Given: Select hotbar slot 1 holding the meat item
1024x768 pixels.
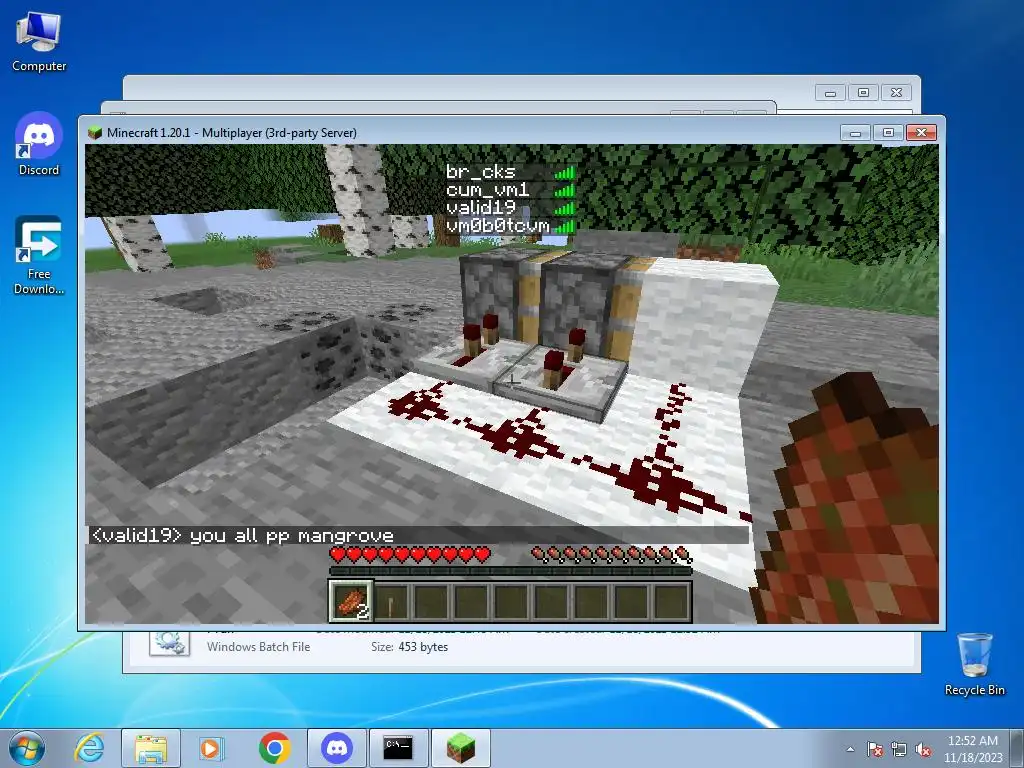Looking at the screenshot, I should [x=351, y=601].
